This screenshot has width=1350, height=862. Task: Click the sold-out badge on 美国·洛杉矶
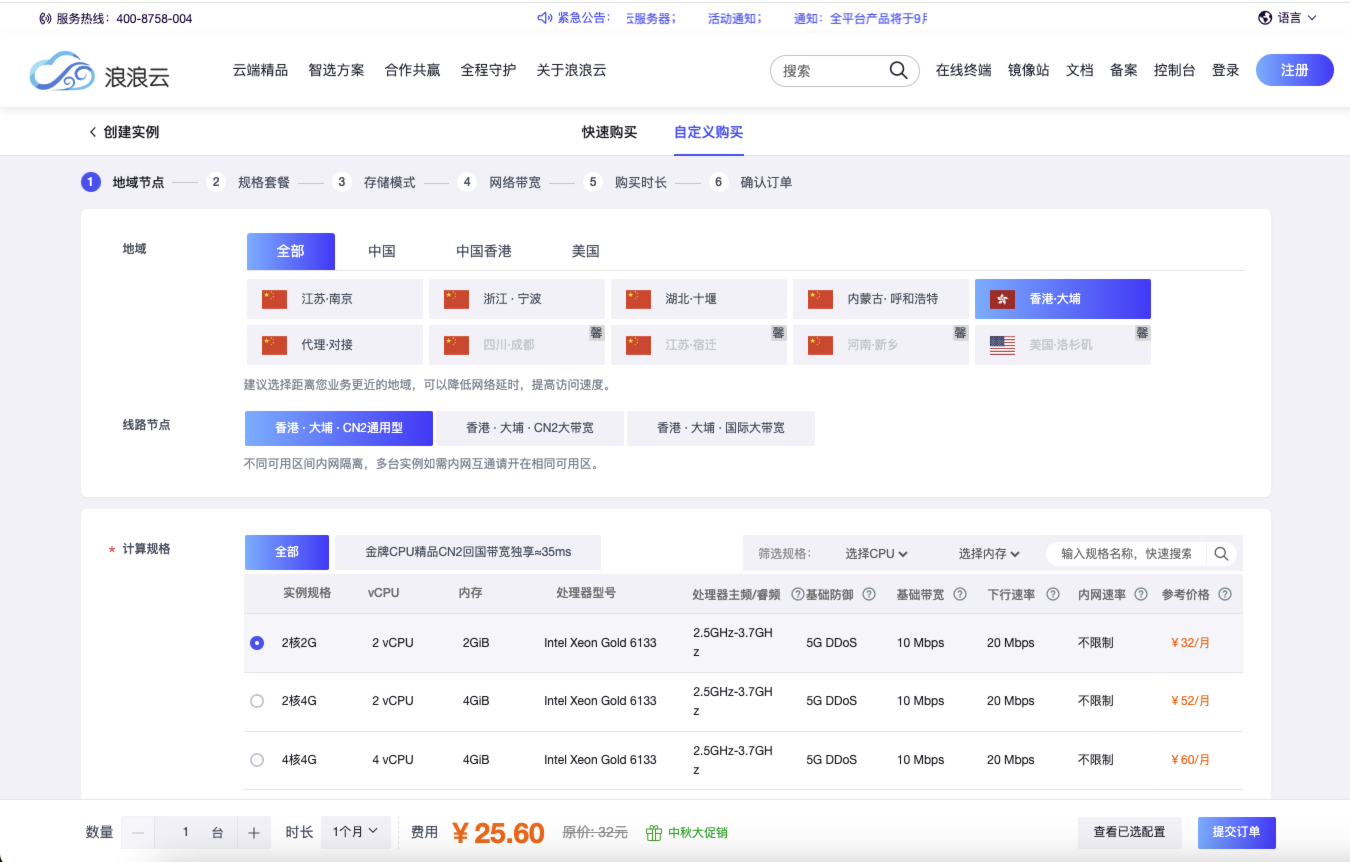tap(1142, 332)
